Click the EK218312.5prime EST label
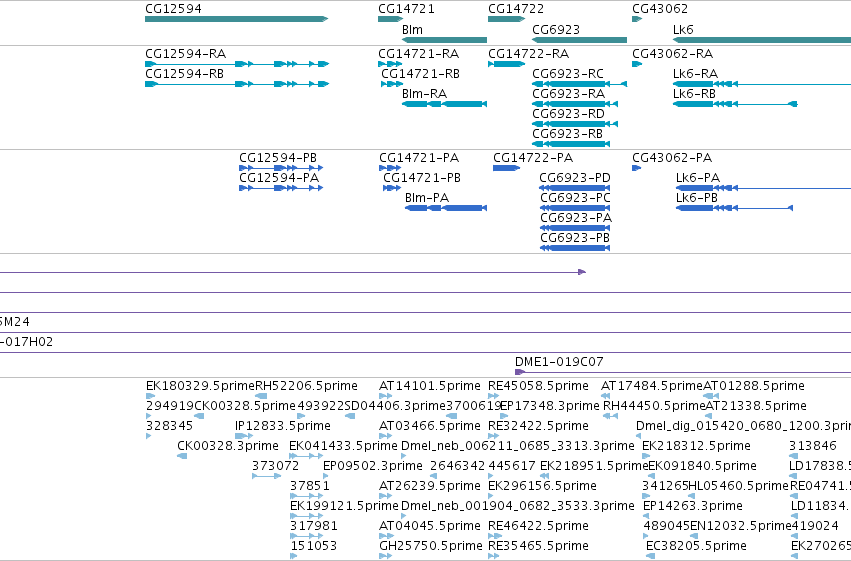 click(x=696, y=446)
